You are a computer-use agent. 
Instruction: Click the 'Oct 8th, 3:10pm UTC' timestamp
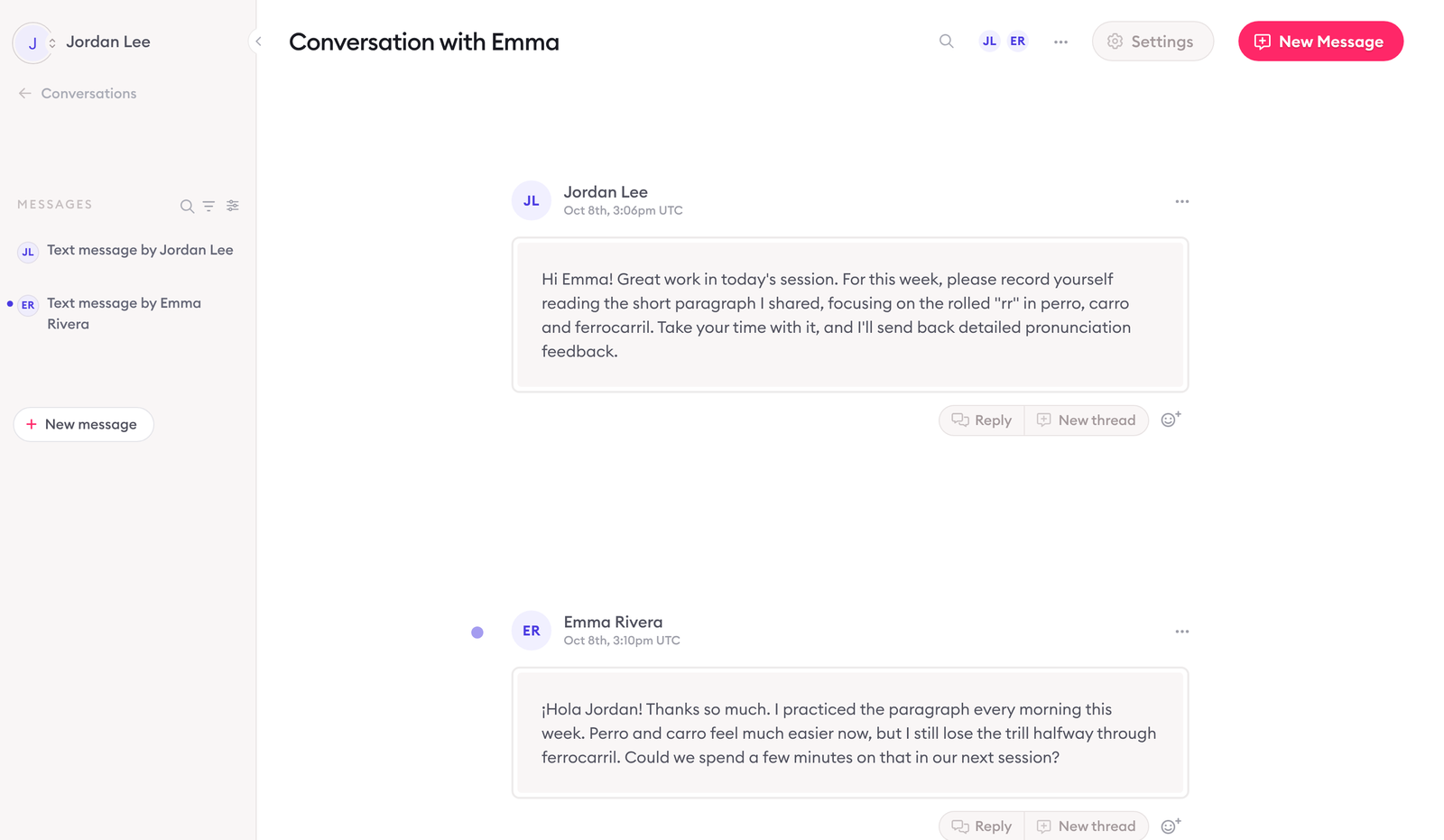point(622,641)
